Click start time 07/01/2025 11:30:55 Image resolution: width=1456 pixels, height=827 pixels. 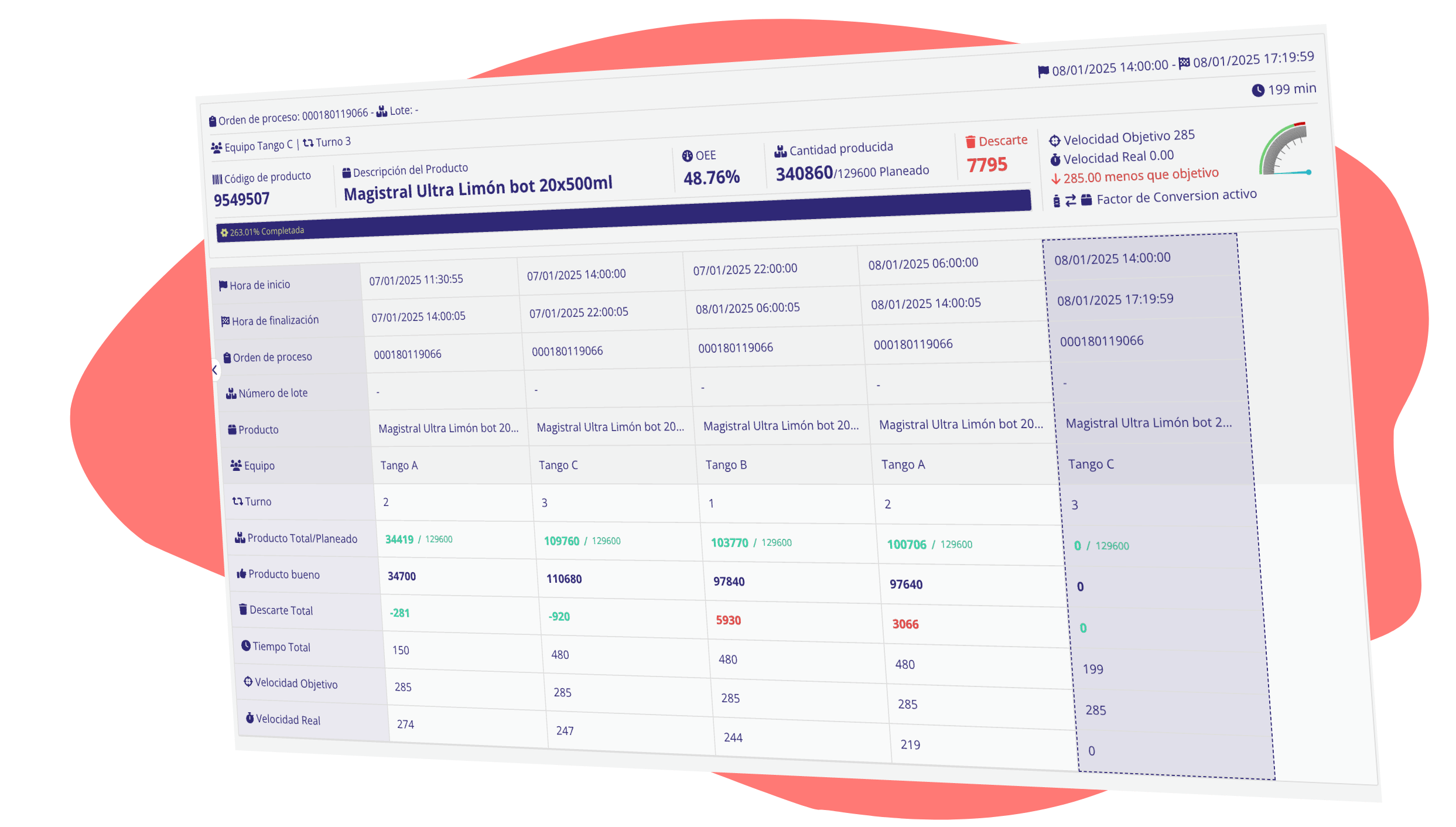pyautogui.click(x=416, y=280)
